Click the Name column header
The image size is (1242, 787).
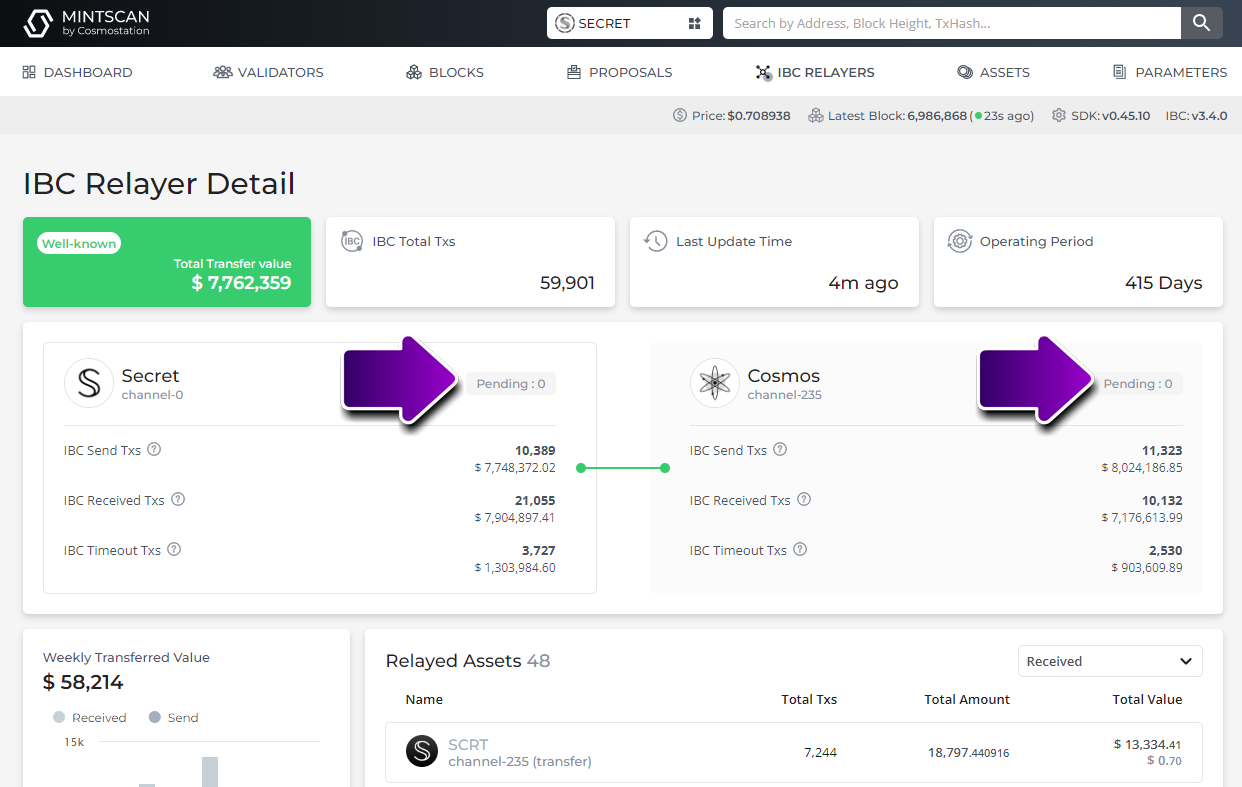pyautogui.click(x=424, y=699)
